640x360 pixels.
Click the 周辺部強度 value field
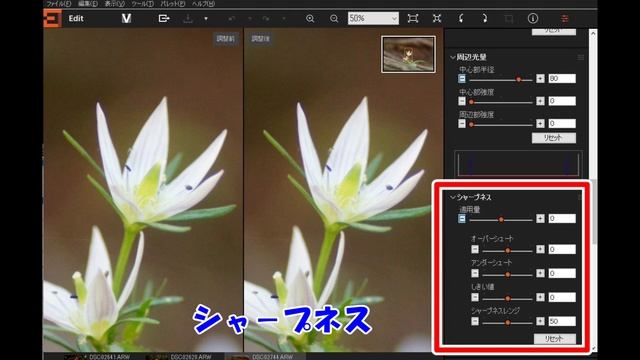click(x=562, y=123)
